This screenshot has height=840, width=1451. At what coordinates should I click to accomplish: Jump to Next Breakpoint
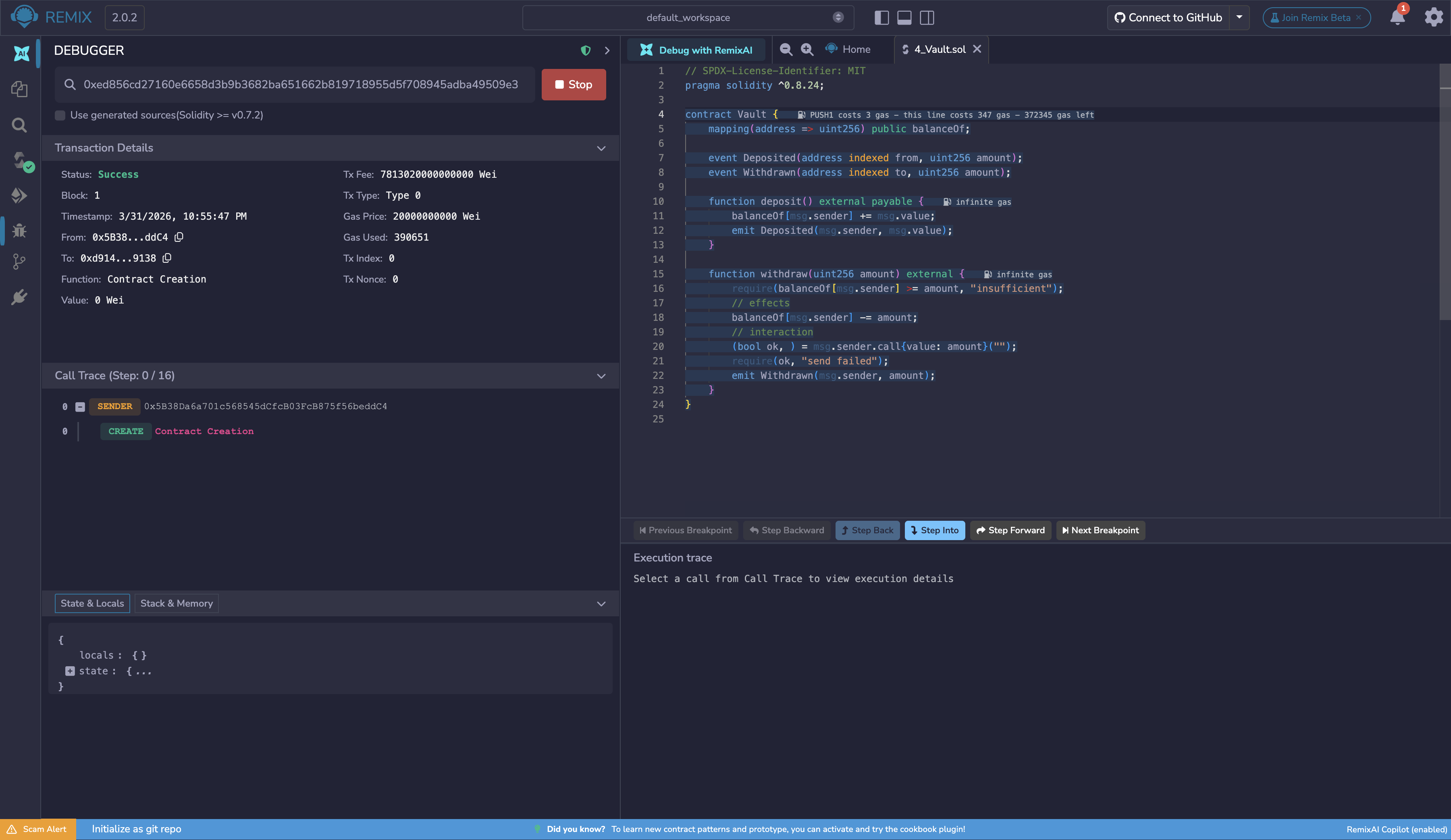1100,530
